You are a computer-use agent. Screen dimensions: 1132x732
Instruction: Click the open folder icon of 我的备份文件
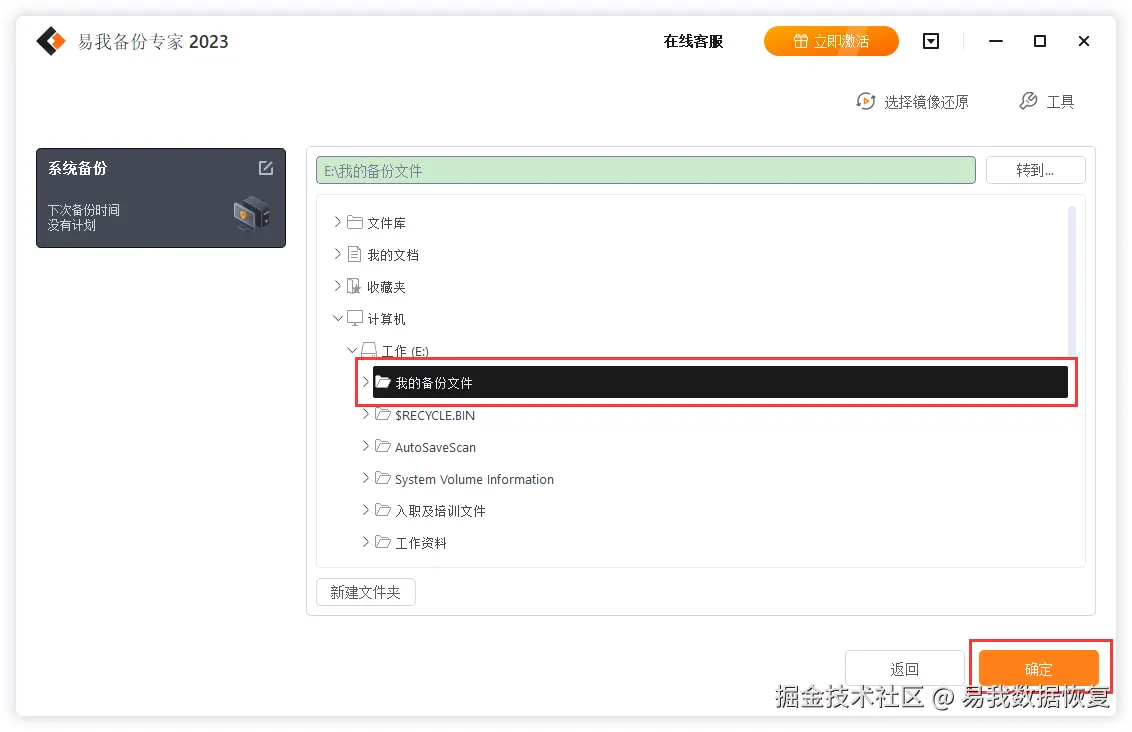(x=383, y=382)
